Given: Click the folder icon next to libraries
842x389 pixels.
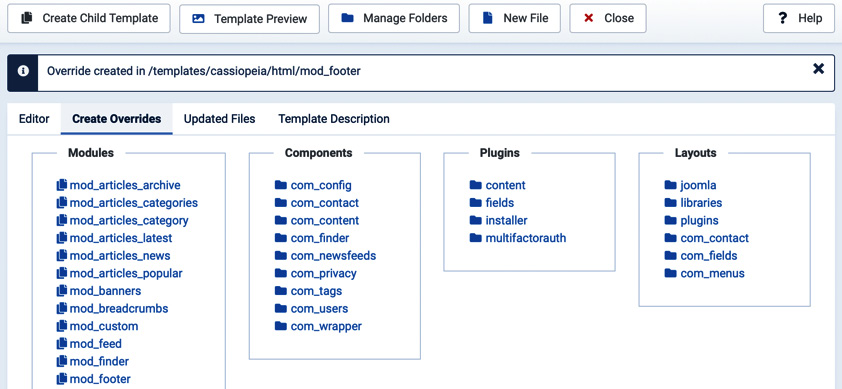Looking at the screenshot, I should [670, 203].
